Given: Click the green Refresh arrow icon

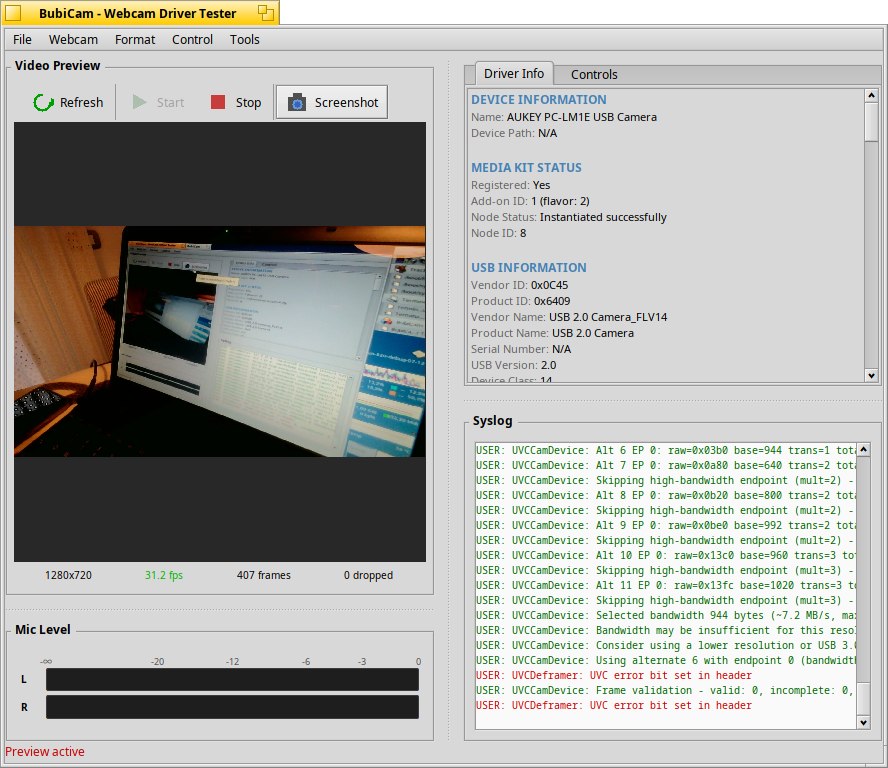Looking at the screenshot, I should point(43,102).
